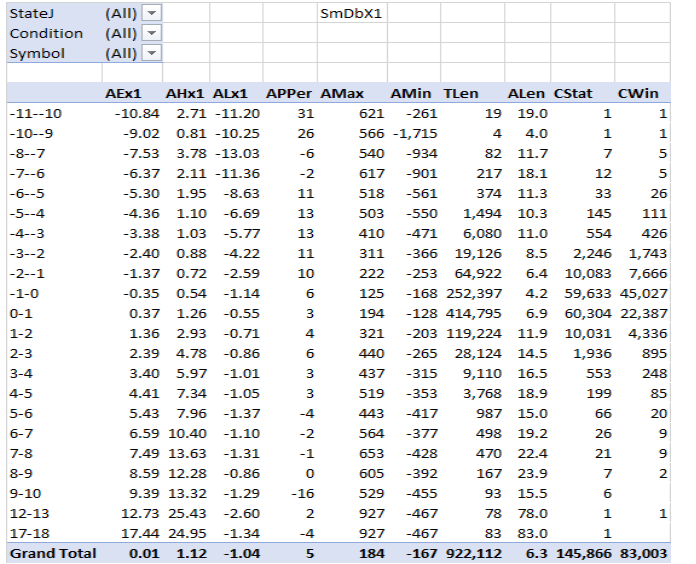Select the 5-6 row label
The width and height of the screenshot is (696, 564).
point(21,414)
